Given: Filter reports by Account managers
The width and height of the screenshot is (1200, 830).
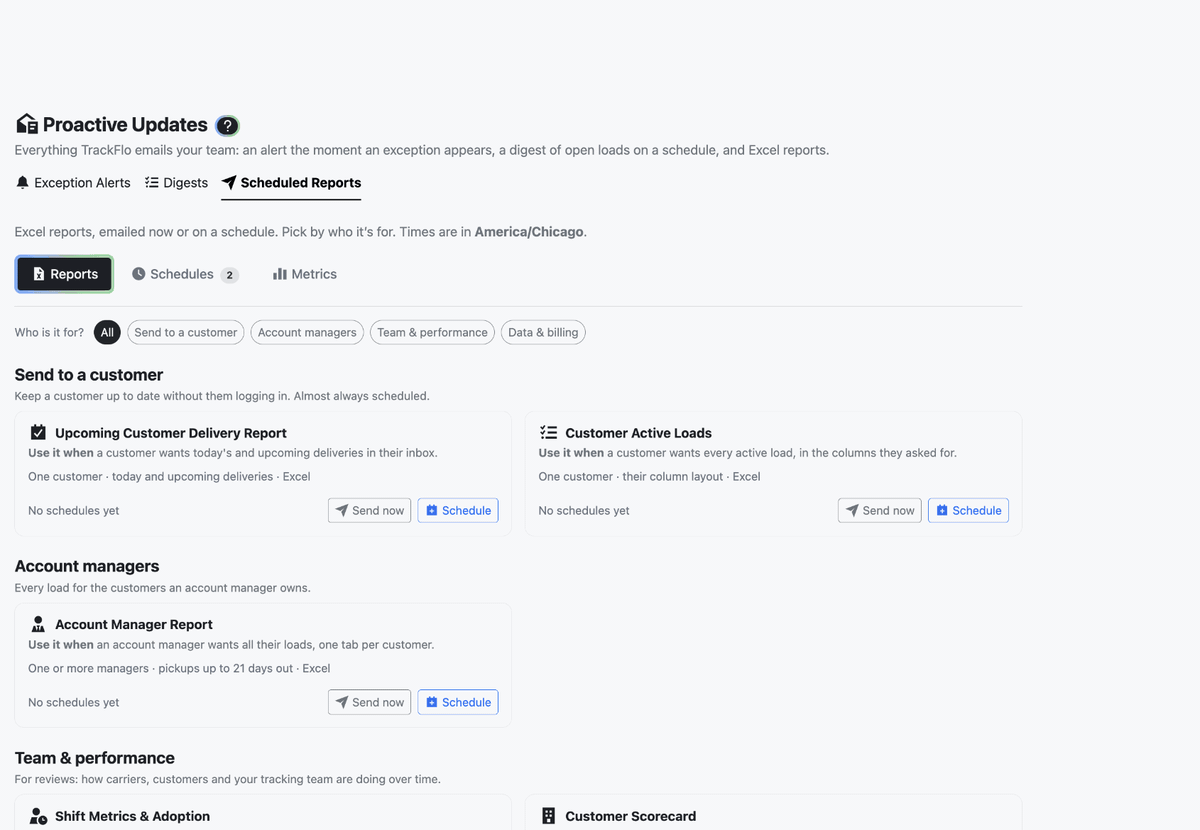Looking at the screenshot, I should pos(307,332).
